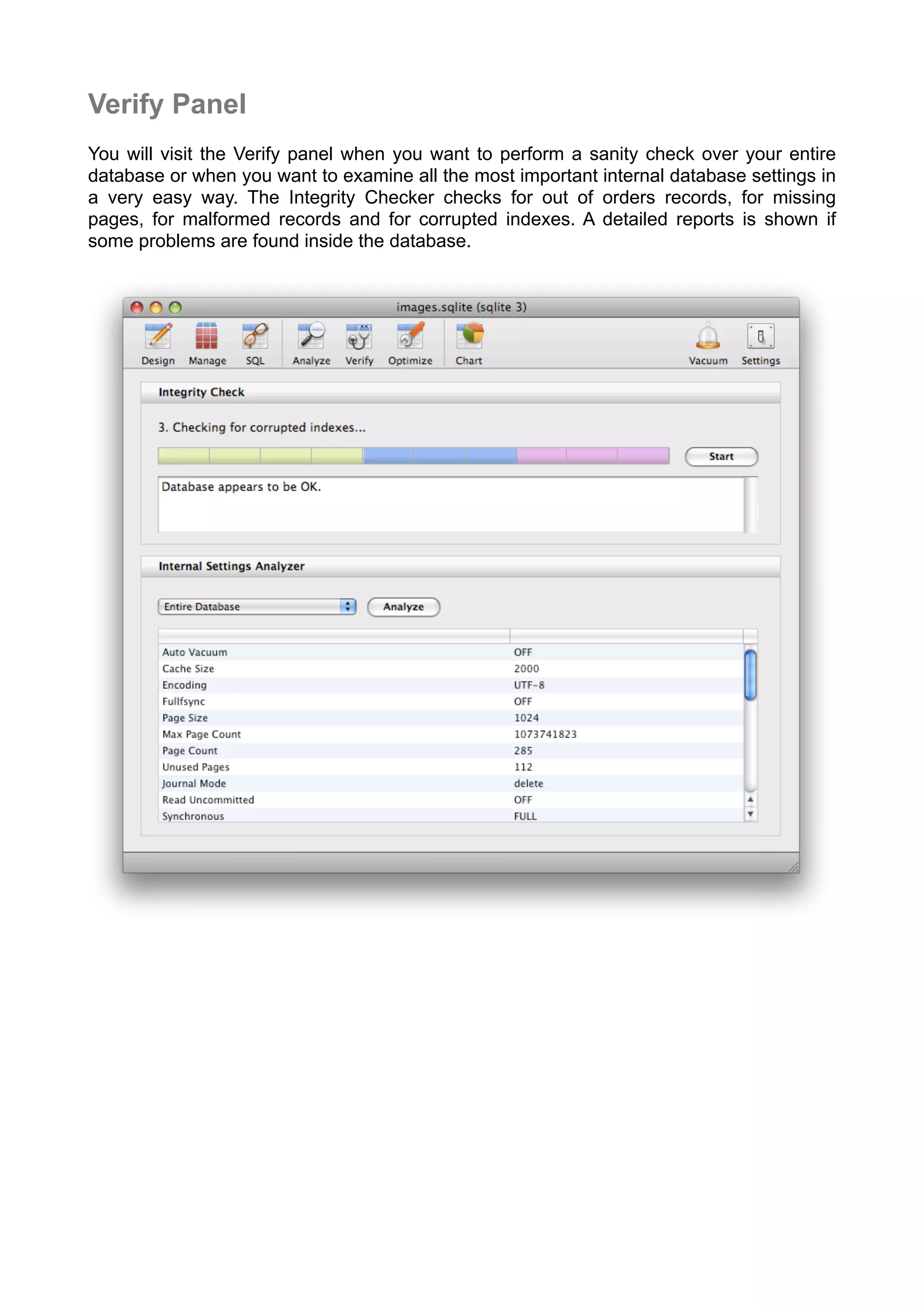The width and height of the screenshot is (924, 1308).
Task: Click the scrollbar up arrow
Action: pos(750,799)
